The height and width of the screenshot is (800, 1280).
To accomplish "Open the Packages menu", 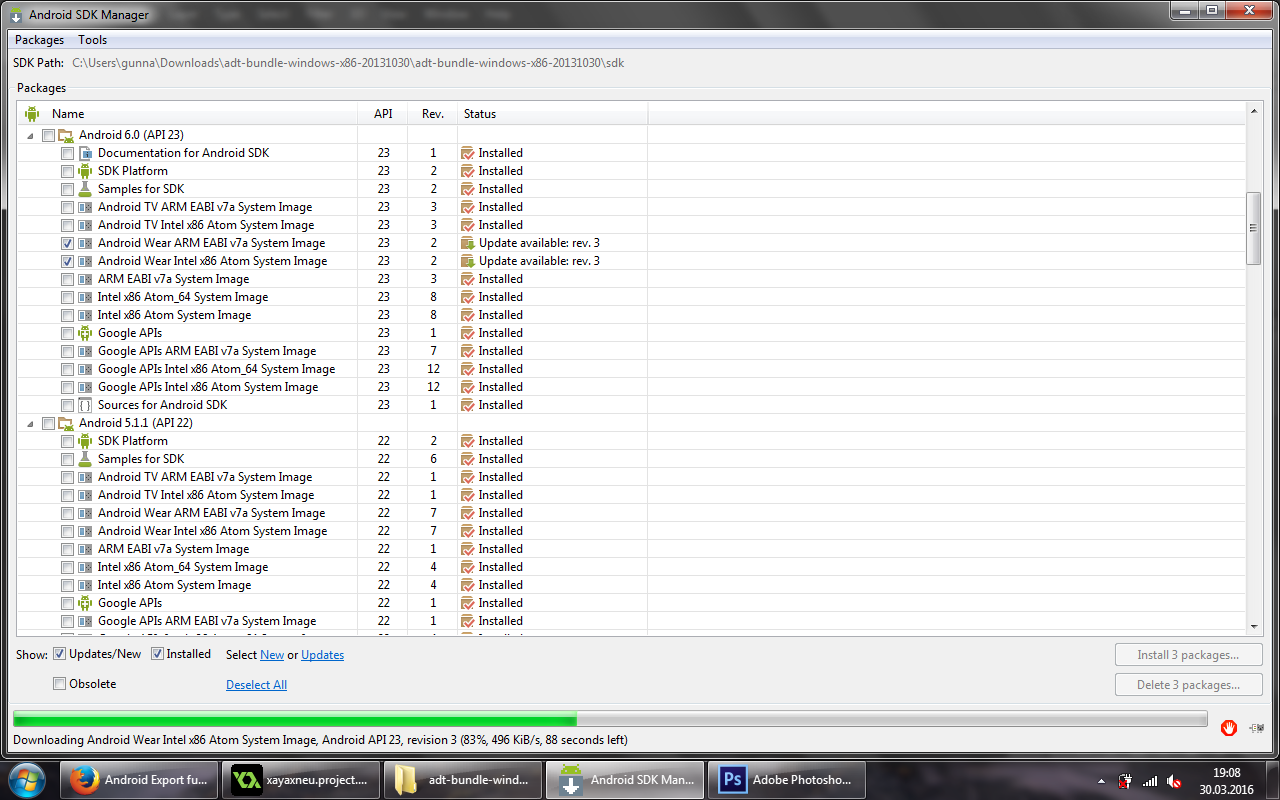I will point(39,40).
